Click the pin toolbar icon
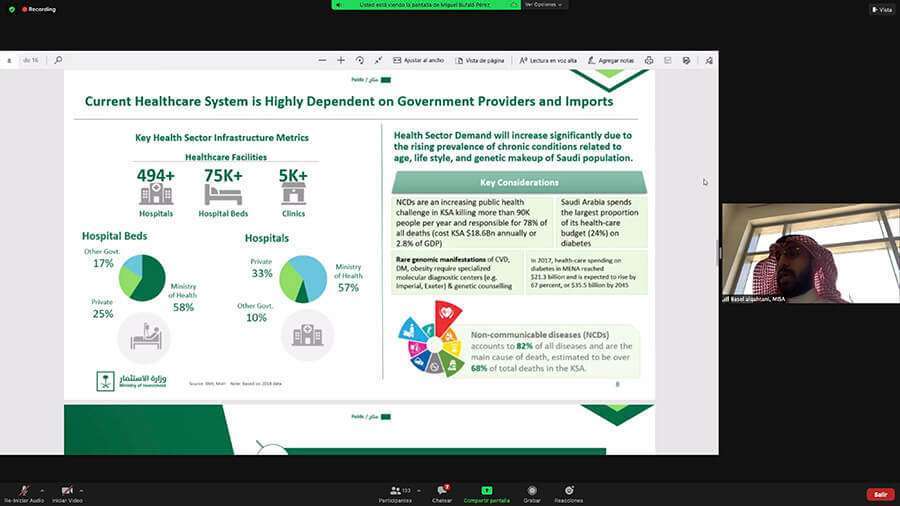Screen dimensions: 900x506 709,60
